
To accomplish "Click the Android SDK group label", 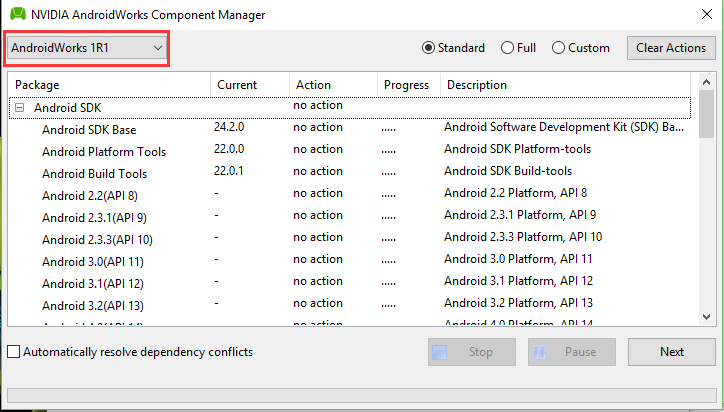I will point(67,108).
